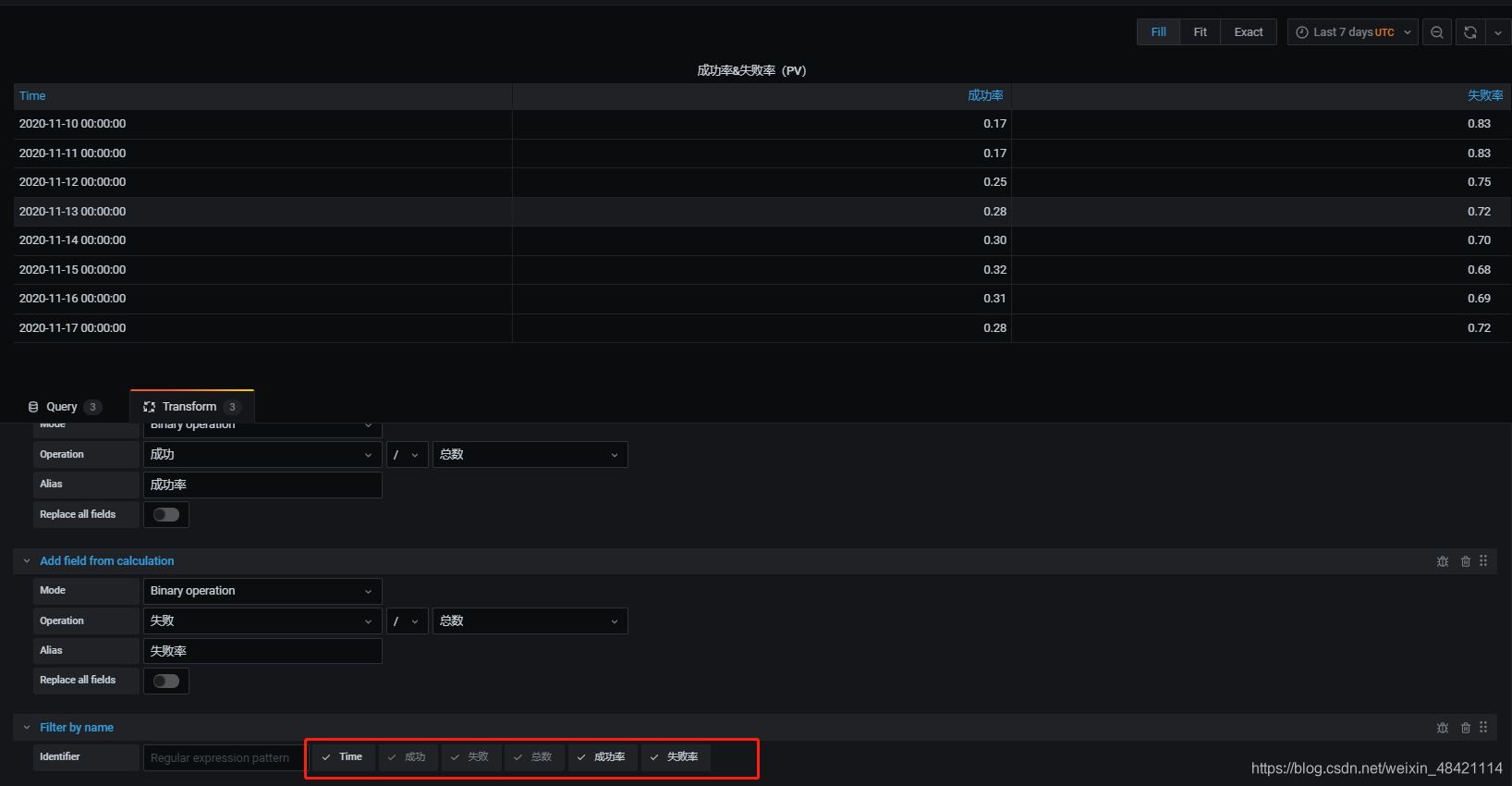Select the Fill display mode

click(1158, 32)
